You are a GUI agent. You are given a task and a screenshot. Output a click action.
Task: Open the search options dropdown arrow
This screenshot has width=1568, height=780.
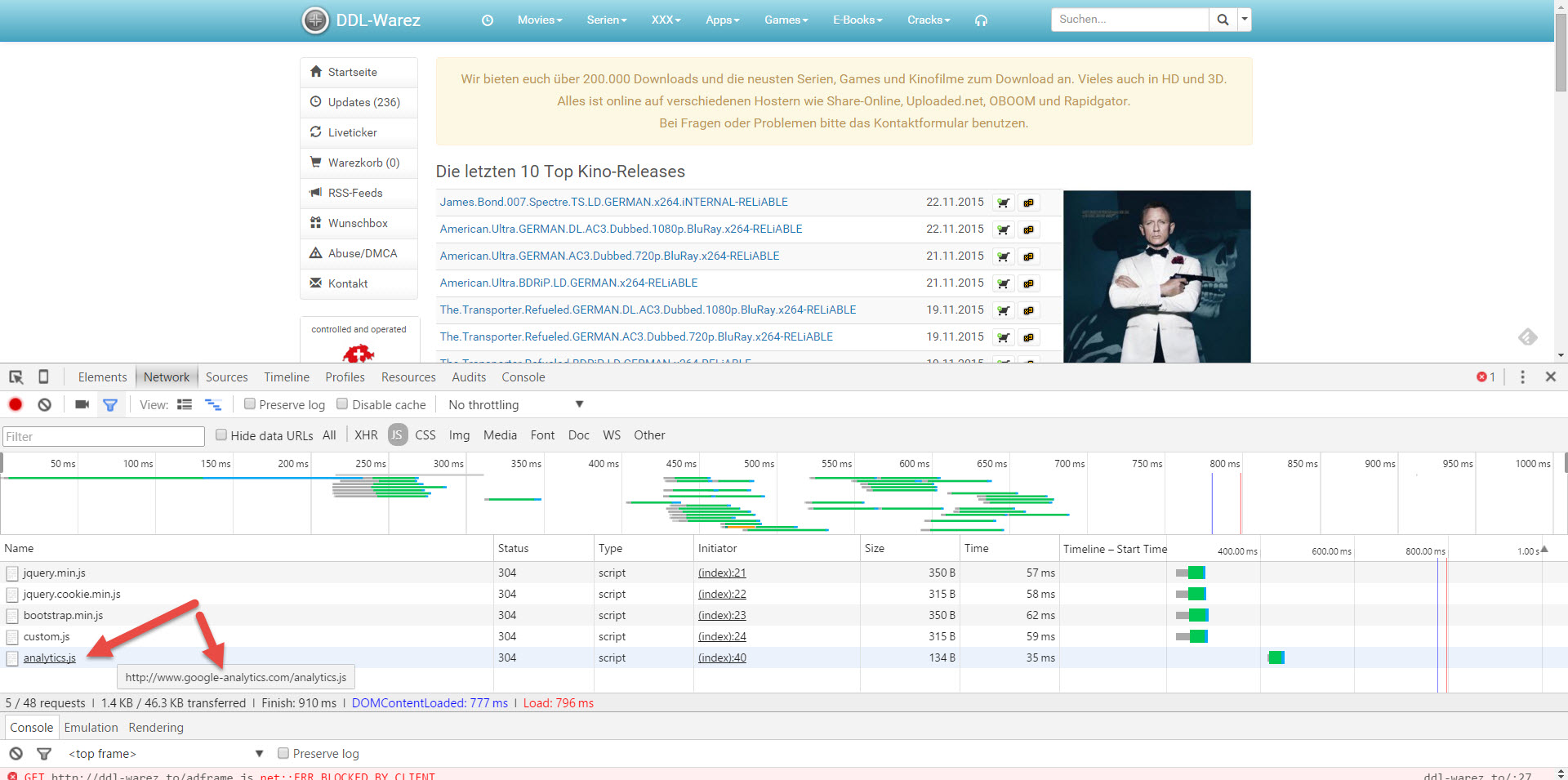pos(1244,20)
